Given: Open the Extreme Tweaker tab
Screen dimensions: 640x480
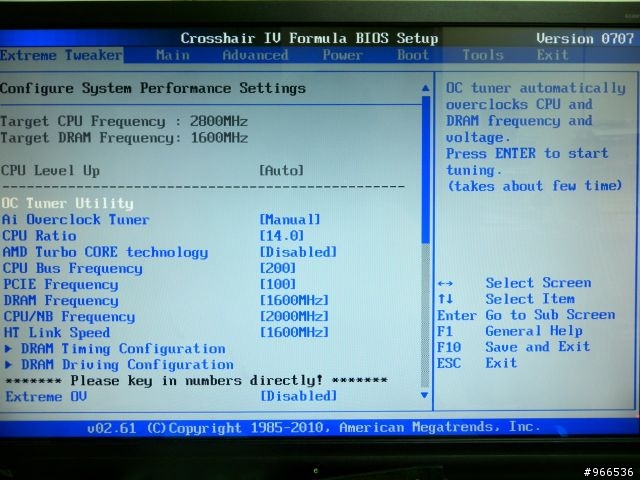Looking at the screenshot, I should 61,55.
